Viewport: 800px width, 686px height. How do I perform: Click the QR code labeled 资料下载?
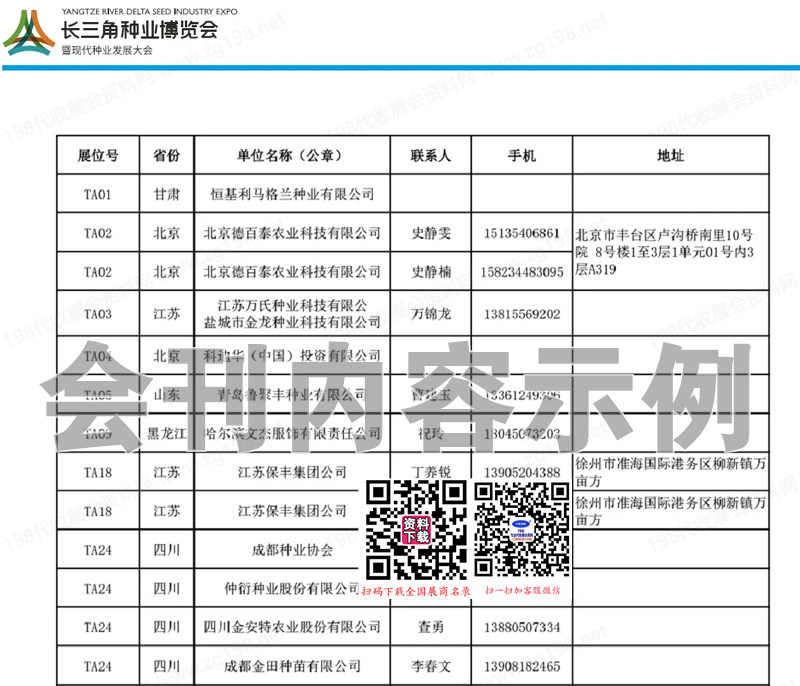point(416,530)
